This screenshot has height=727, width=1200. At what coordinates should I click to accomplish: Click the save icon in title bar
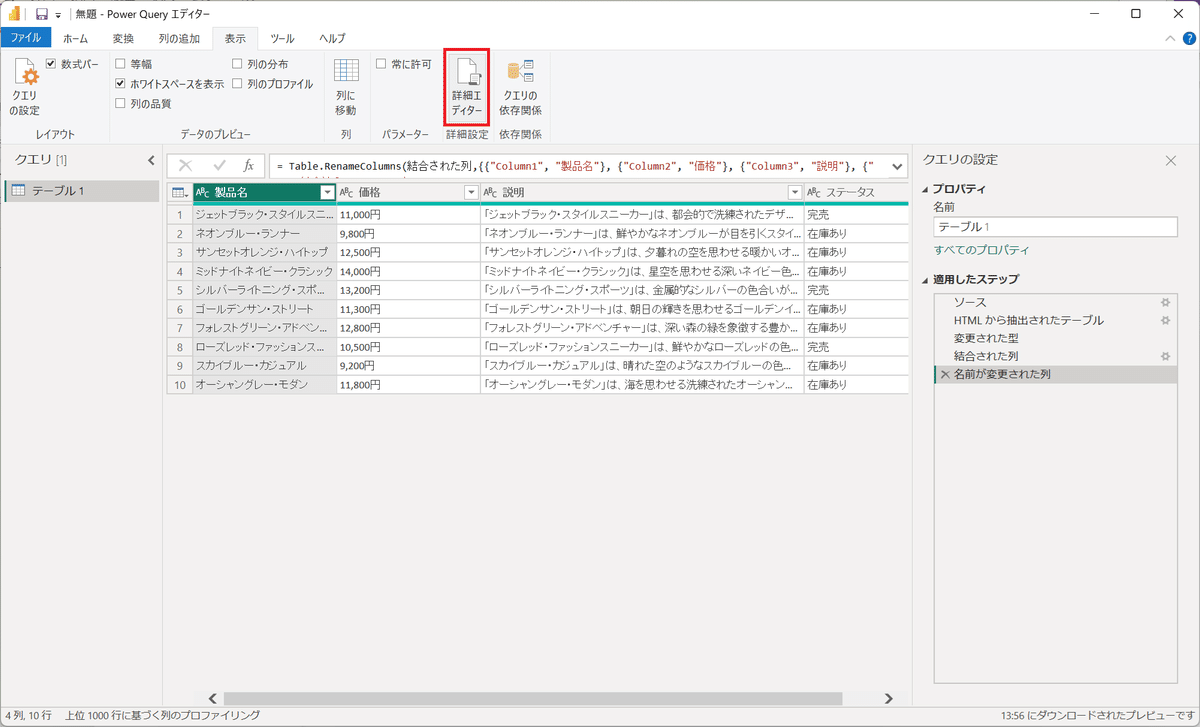42,14
